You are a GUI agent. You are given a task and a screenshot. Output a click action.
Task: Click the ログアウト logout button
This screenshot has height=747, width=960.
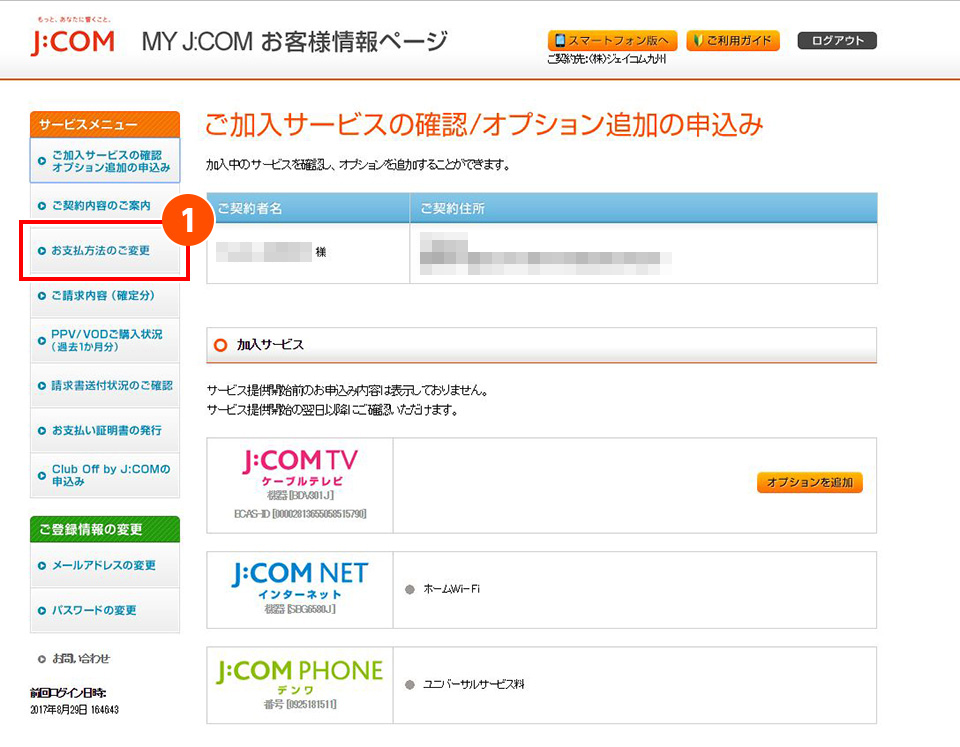[x=837, y=41]
